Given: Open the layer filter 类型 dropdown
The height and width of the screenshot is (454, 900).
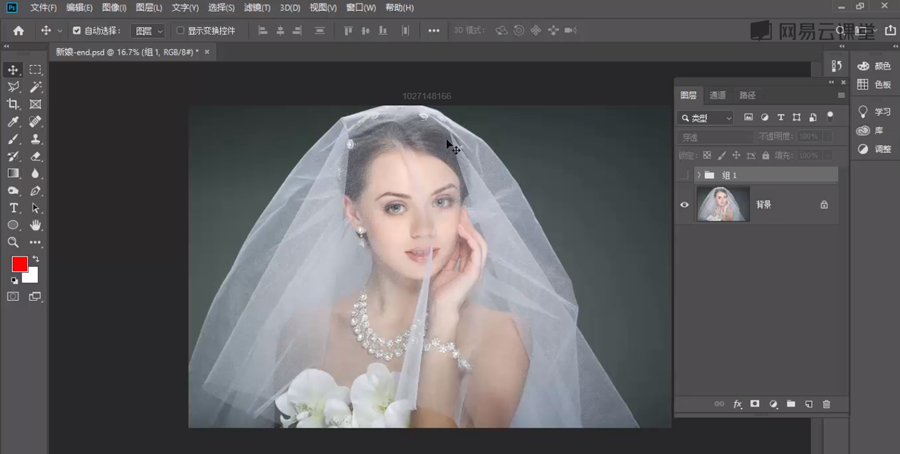Looking at the screenshot, I should coord(706,117).
